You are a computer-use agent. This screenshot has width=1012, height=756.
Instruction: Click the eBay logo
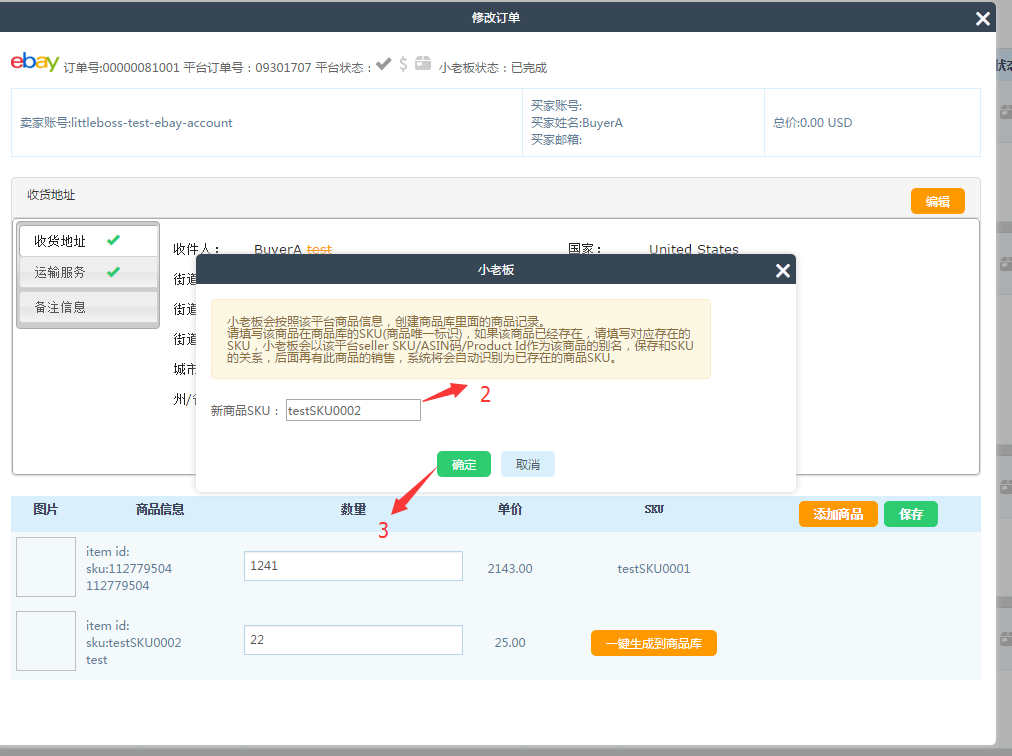click(x=35, y=62)
